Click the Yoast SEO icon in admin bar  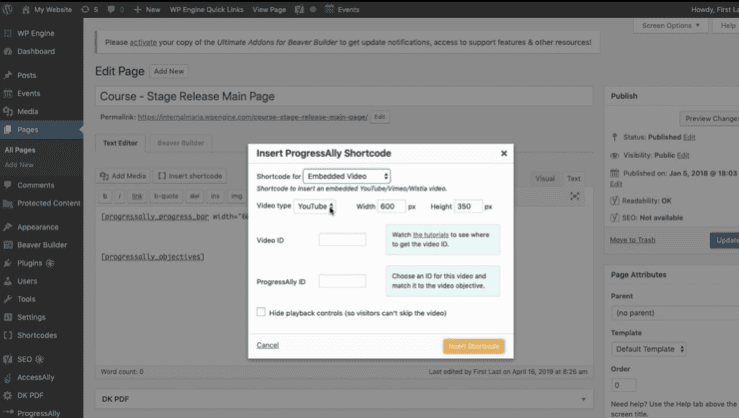click(299, 9)
